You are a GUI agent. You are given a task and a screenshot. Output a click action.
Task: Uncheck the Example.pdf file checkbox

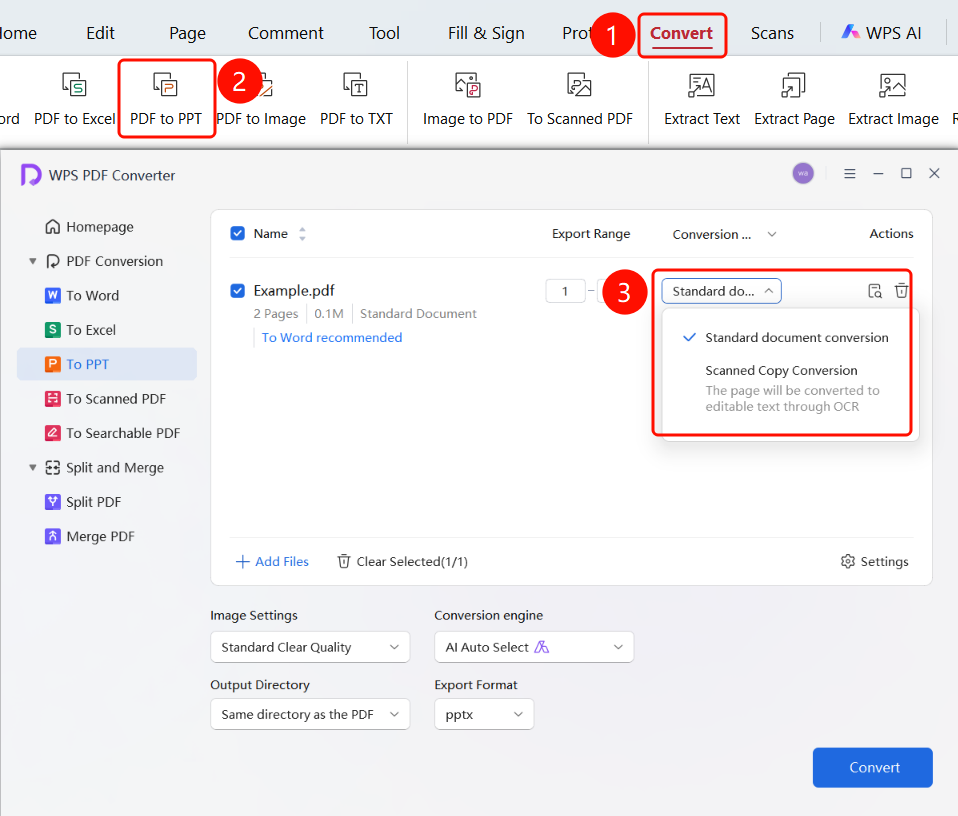click(x=238, y=291)
